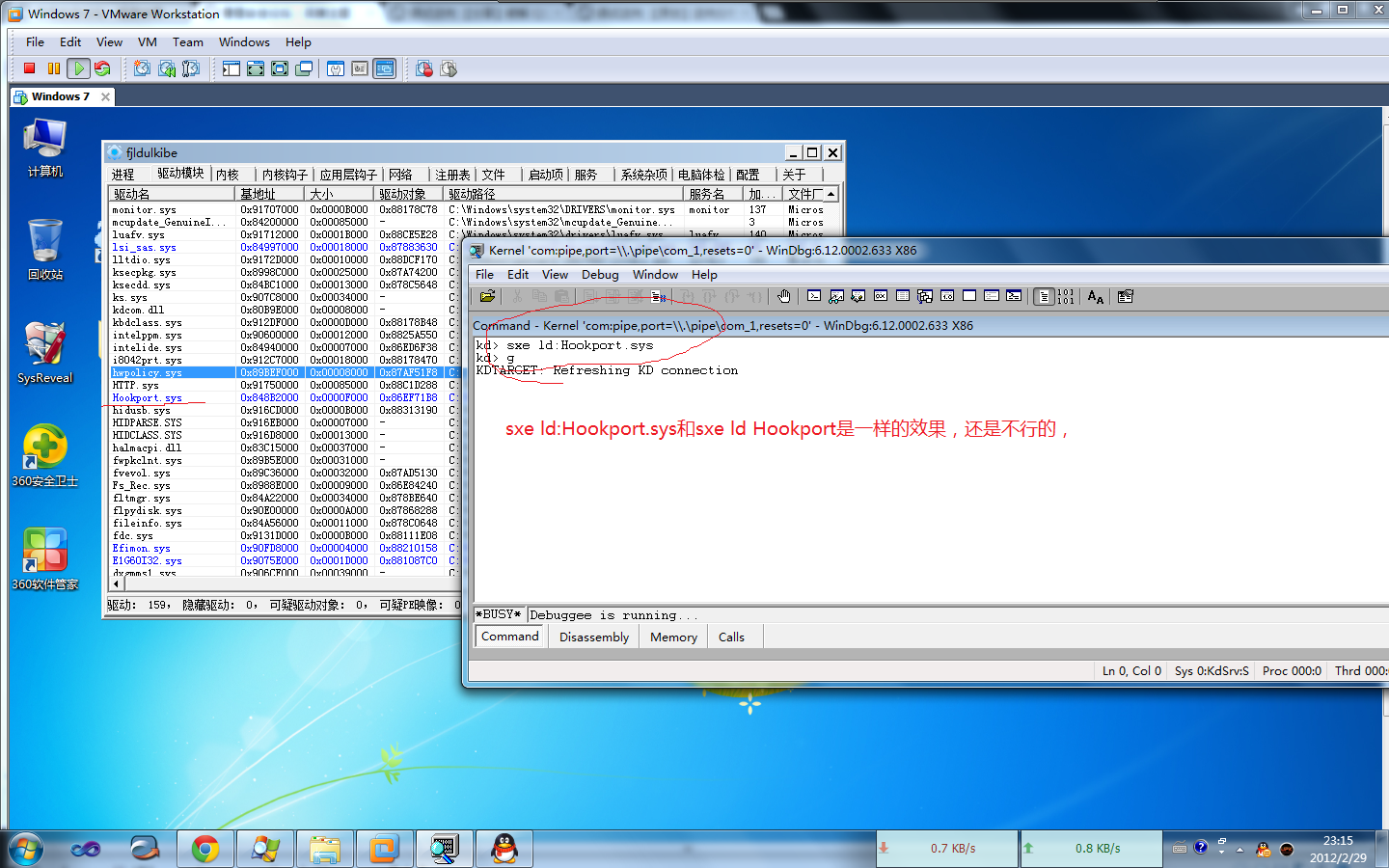
Task: Open the VMware File menu
Action: click(x=36, y=42)
